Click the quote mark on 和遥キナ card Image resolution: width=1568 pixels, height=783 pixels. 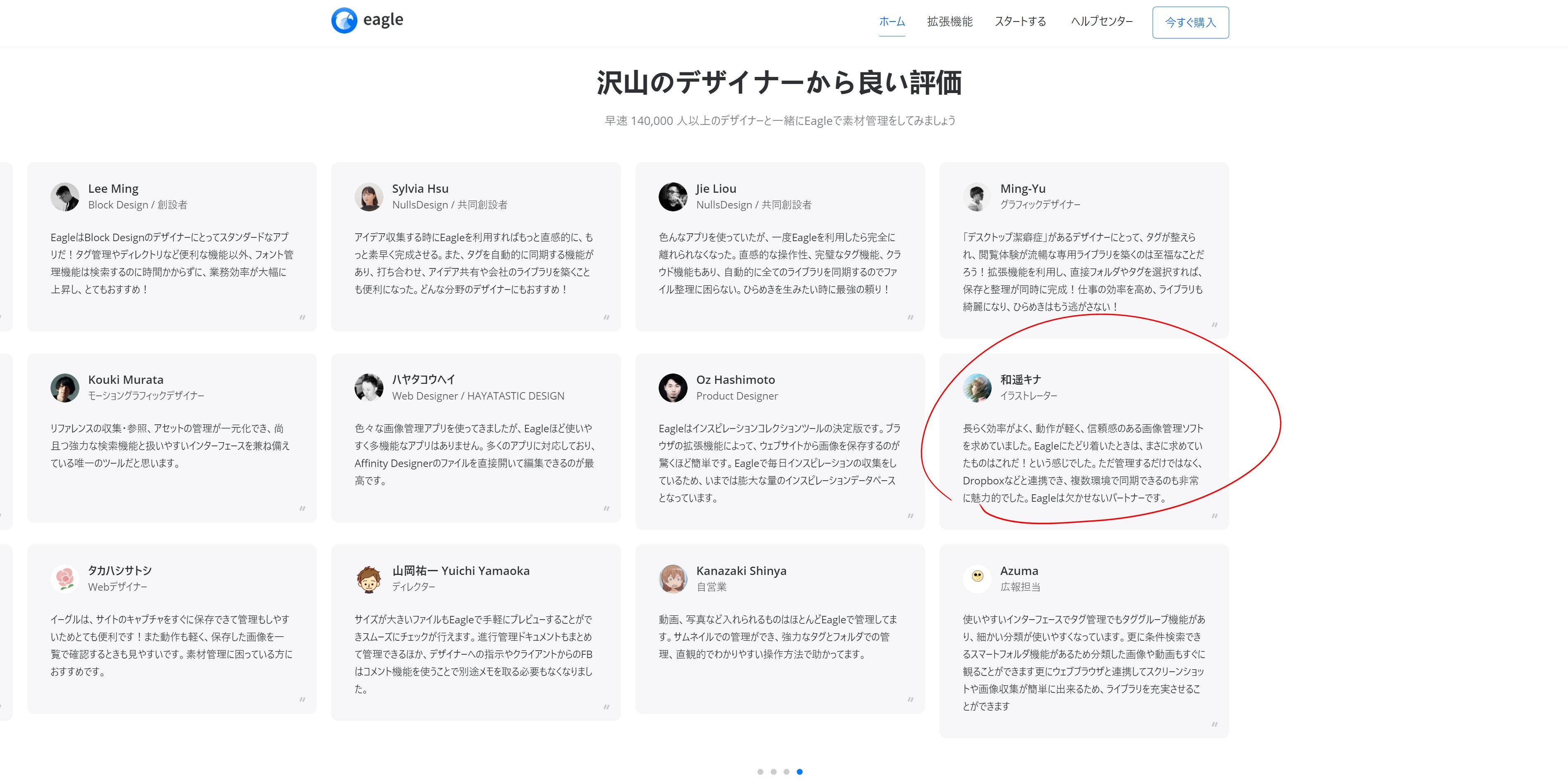(1214, 516)
